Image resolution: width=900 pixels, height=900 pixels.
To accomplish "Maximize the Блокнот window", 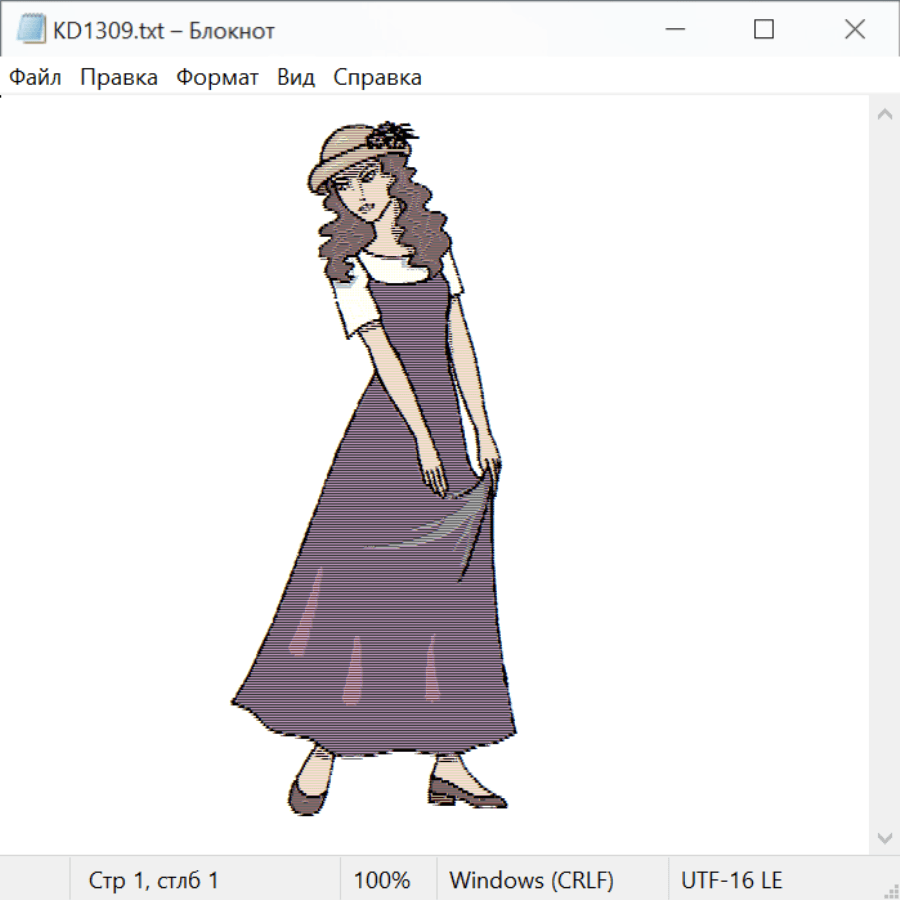I will (764, 30).
